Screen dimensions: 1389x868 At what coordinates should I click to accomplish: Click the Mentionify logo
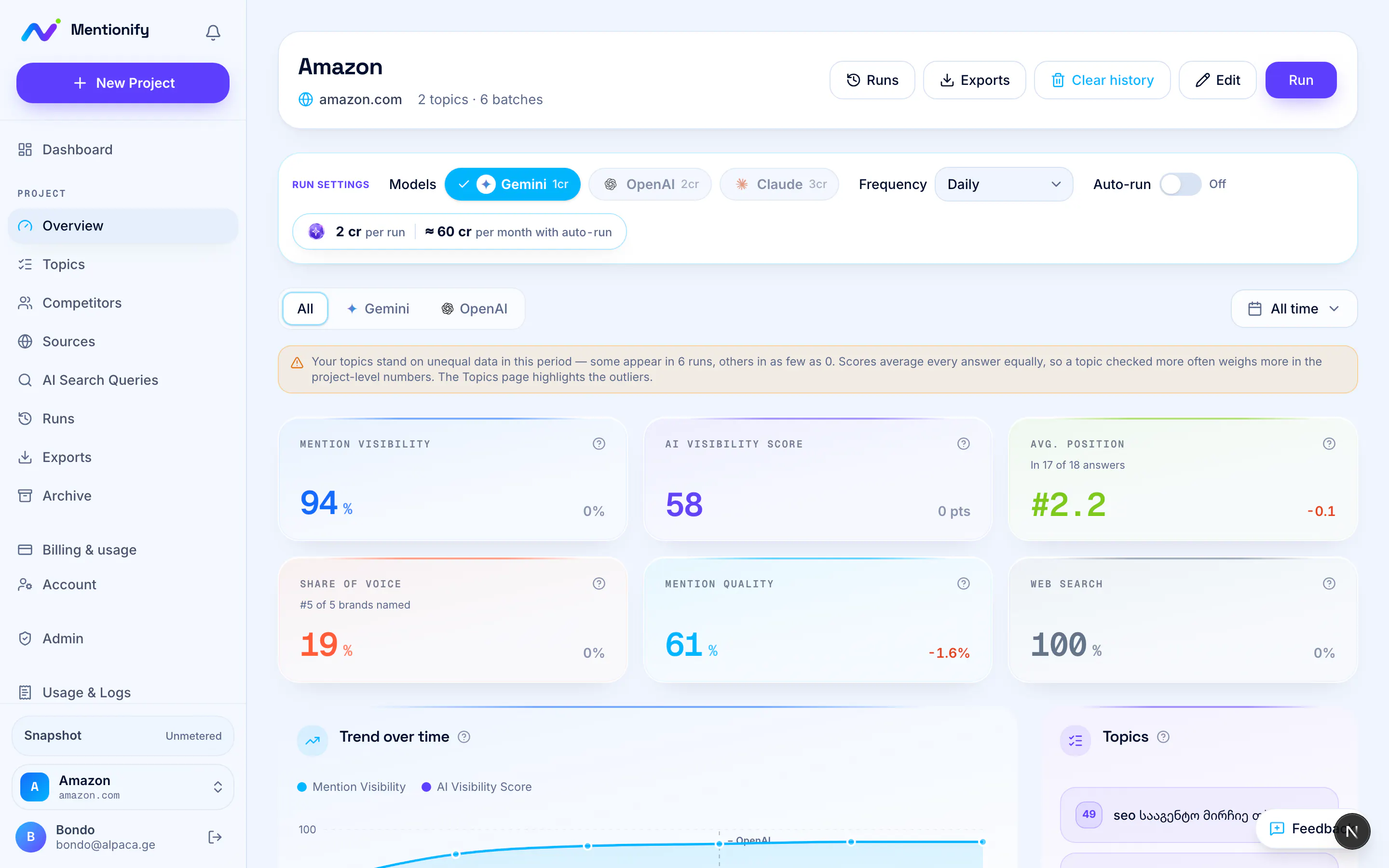85,30
